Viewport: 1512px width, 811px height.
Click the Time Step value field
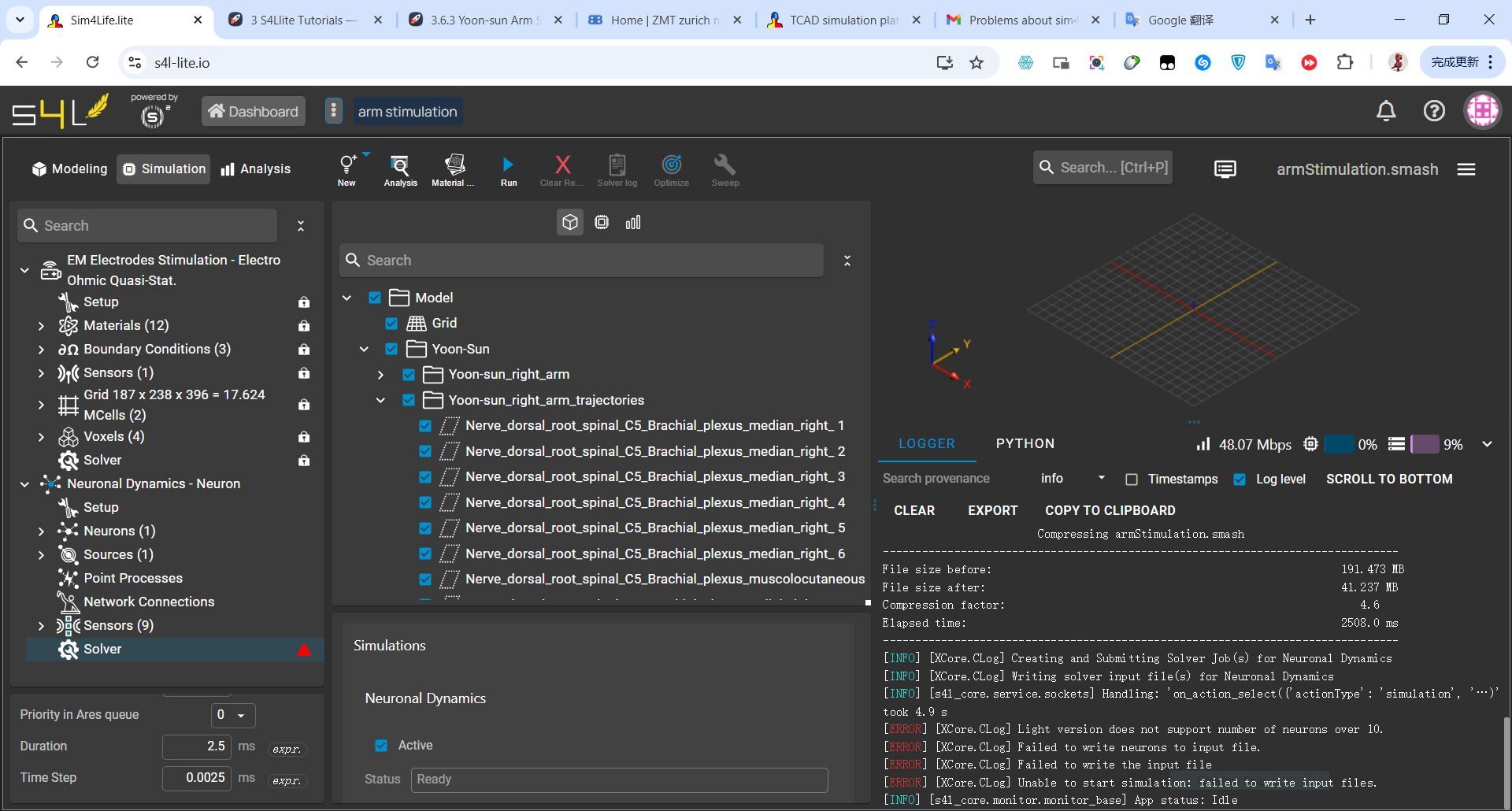coord(197,778)
